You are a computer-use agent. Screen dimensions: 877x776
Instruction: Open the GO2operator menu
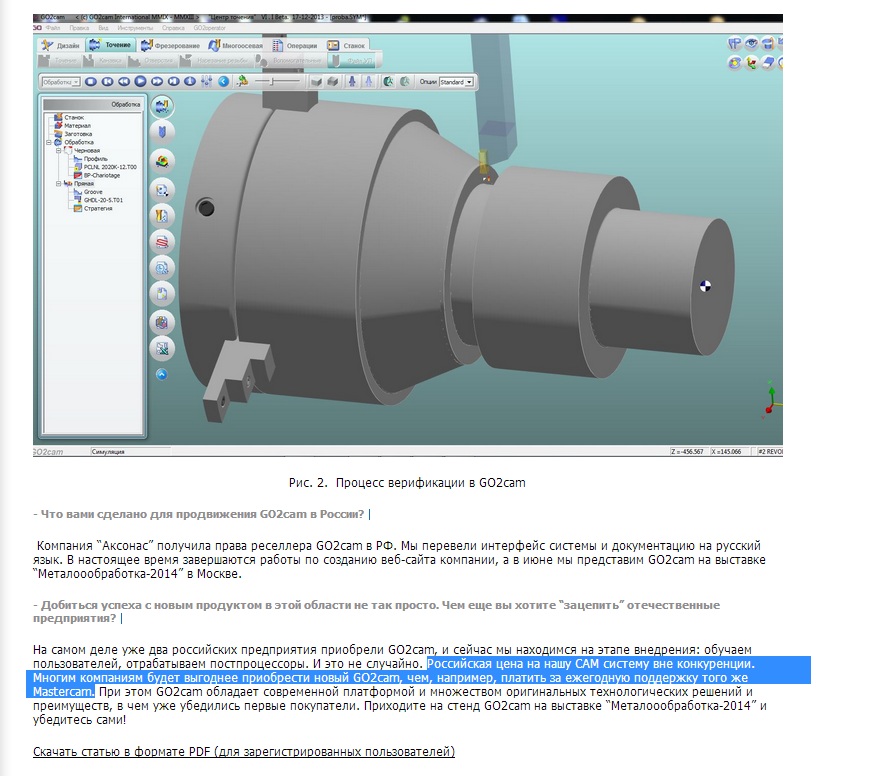click(210, 28)
